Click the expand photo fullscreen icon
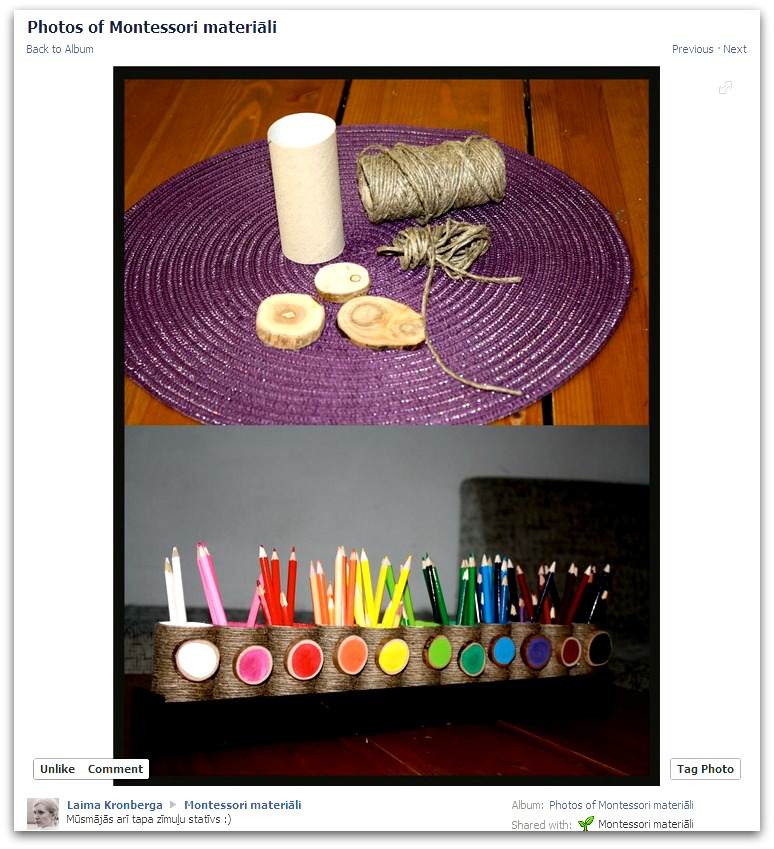Image resolution: width=774 pixels, height=849 pixels. tap(725, 88)
